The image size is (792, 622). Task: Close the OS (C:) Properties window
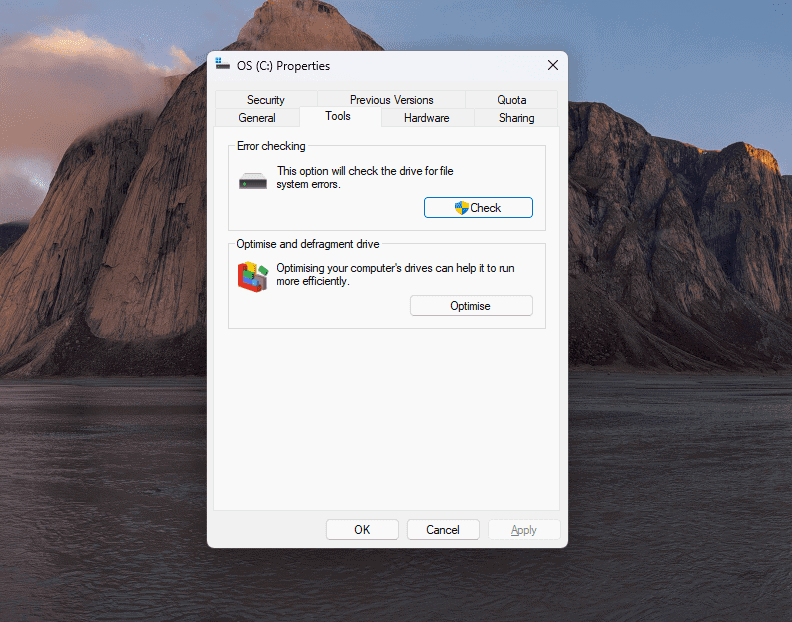[x=553, y=65]
